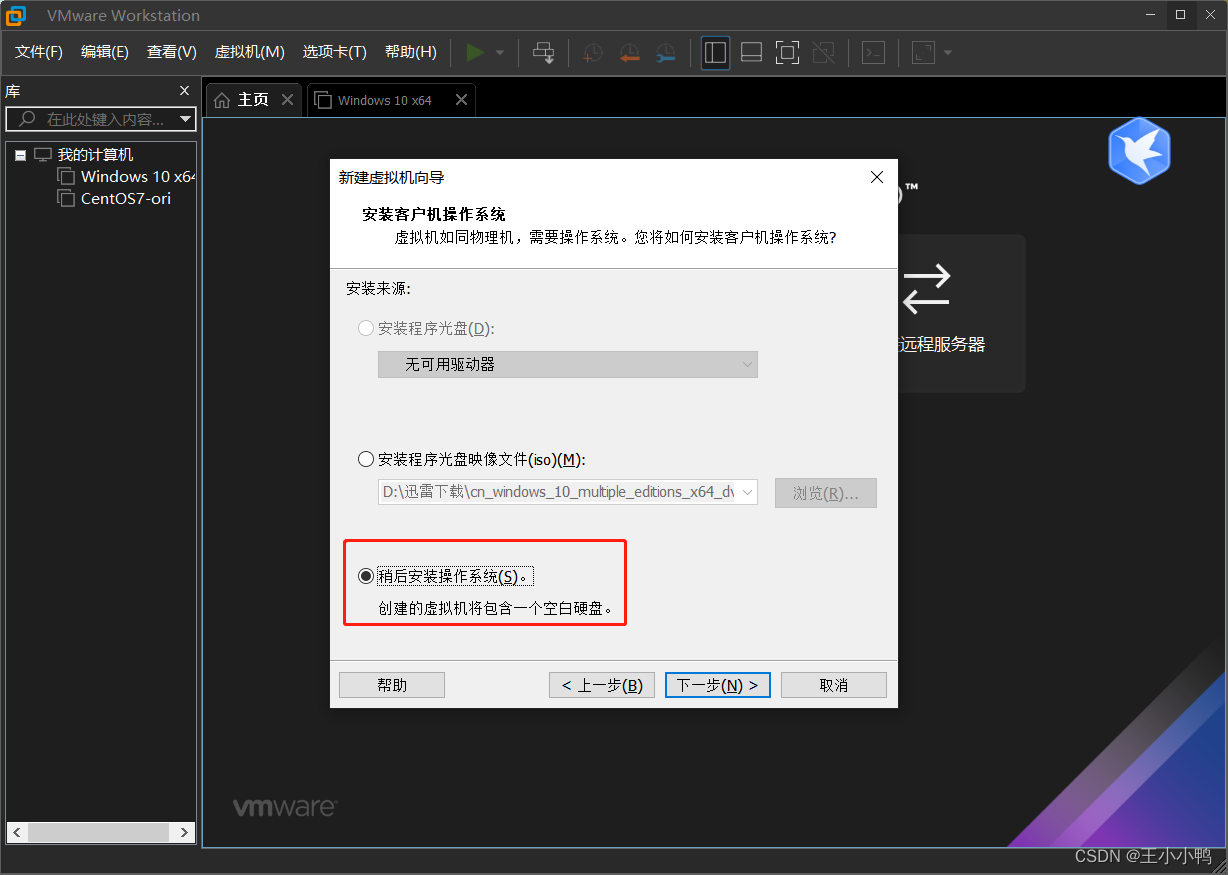Open stretch display dropdown arrow
This screenshot has height=875, width=1228.
pos(948,52)
